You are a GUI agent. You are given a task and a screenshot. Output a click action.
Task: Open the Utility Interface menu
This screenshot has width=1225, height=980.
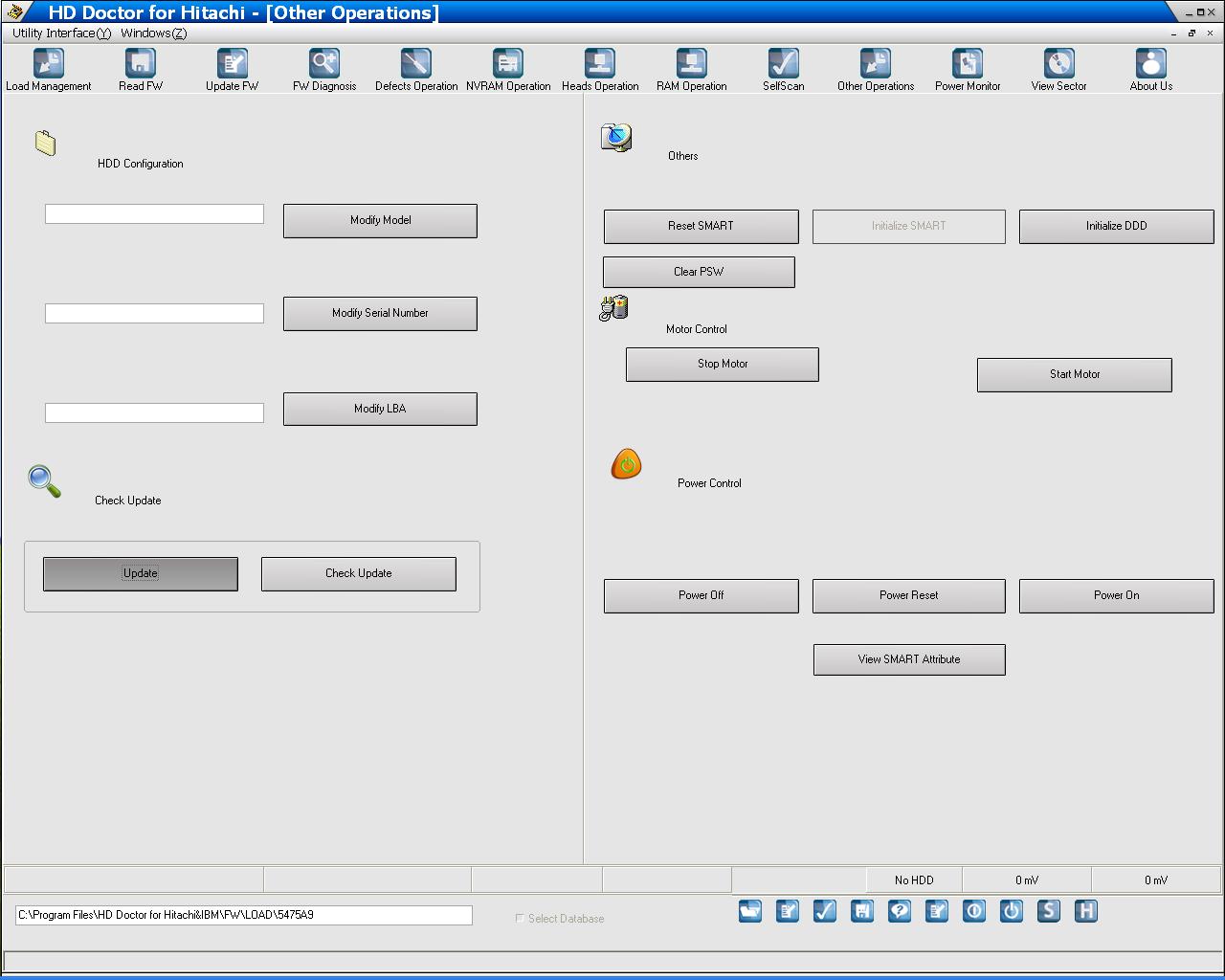coord(61,33)
